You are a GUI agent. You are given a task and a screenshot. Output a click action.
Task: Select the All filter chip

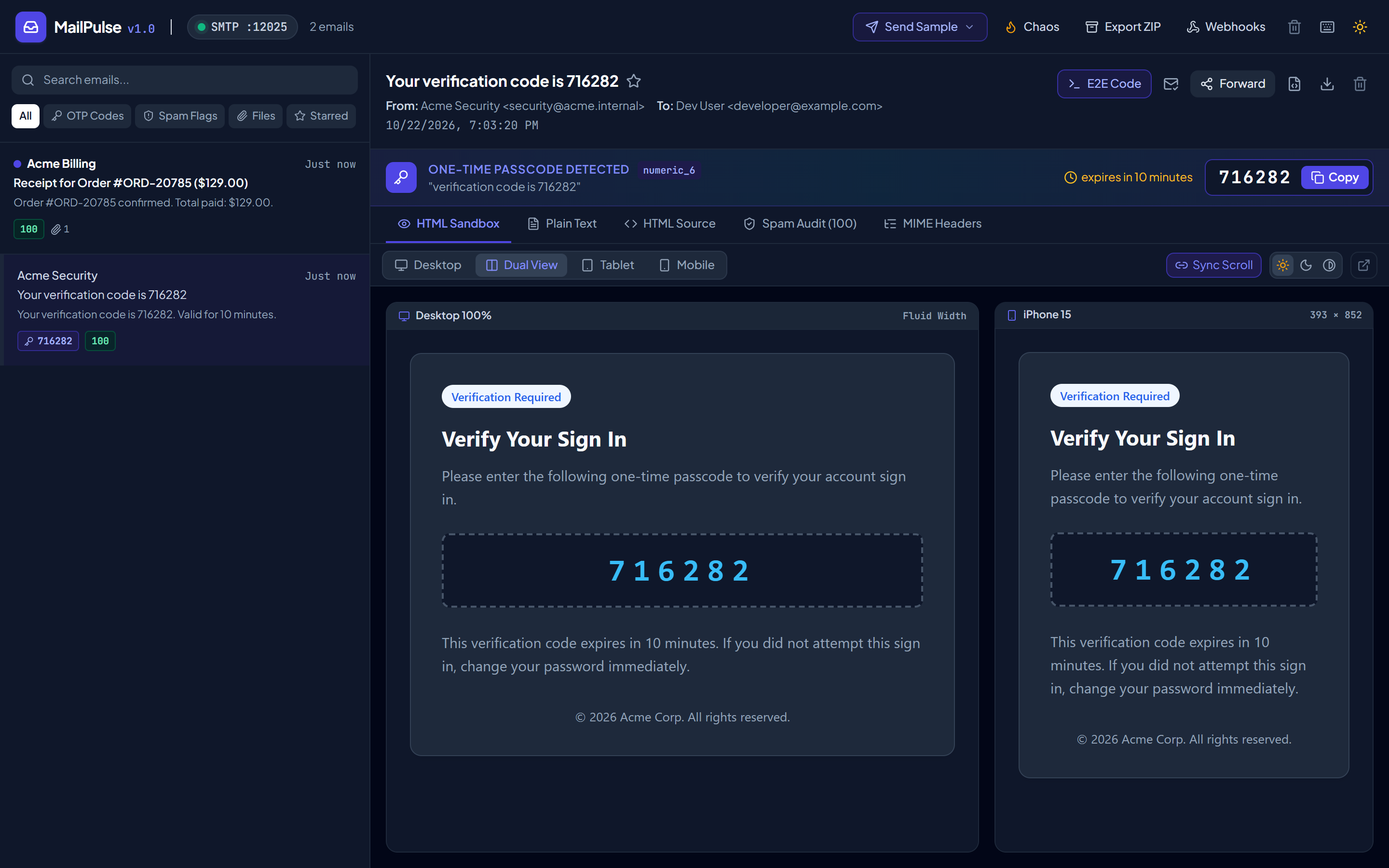[x=25, y=116]
